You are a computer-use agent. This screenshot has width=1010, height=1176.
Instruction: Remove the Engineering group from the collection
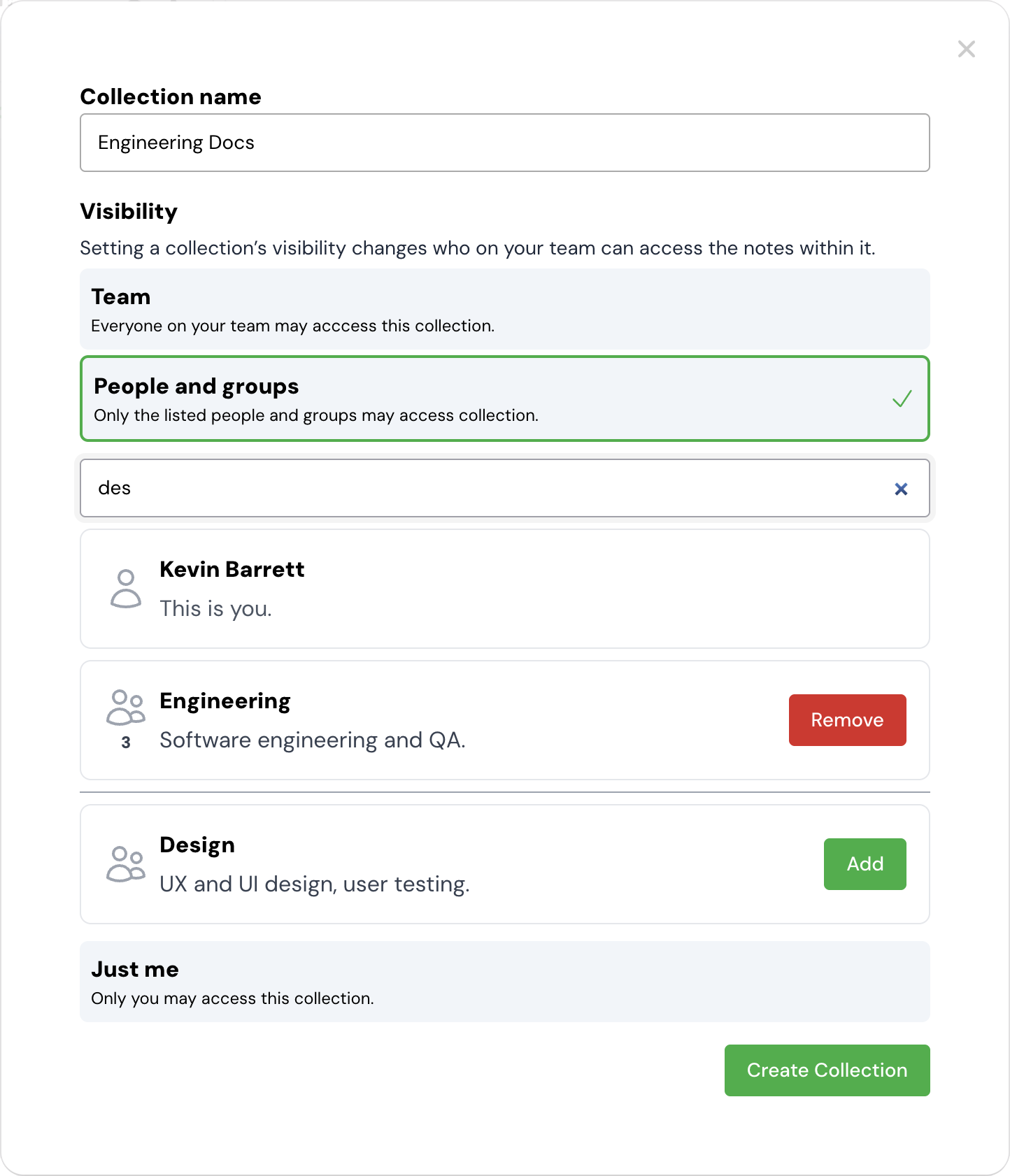coord(847,719)
